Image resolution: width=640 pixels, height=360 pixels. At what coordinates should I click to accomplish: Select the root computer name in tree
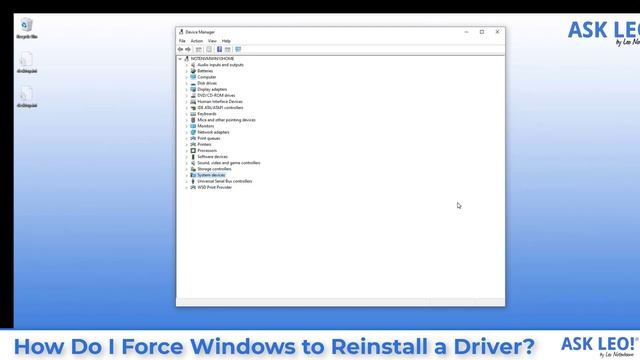(x=212, y=59)
